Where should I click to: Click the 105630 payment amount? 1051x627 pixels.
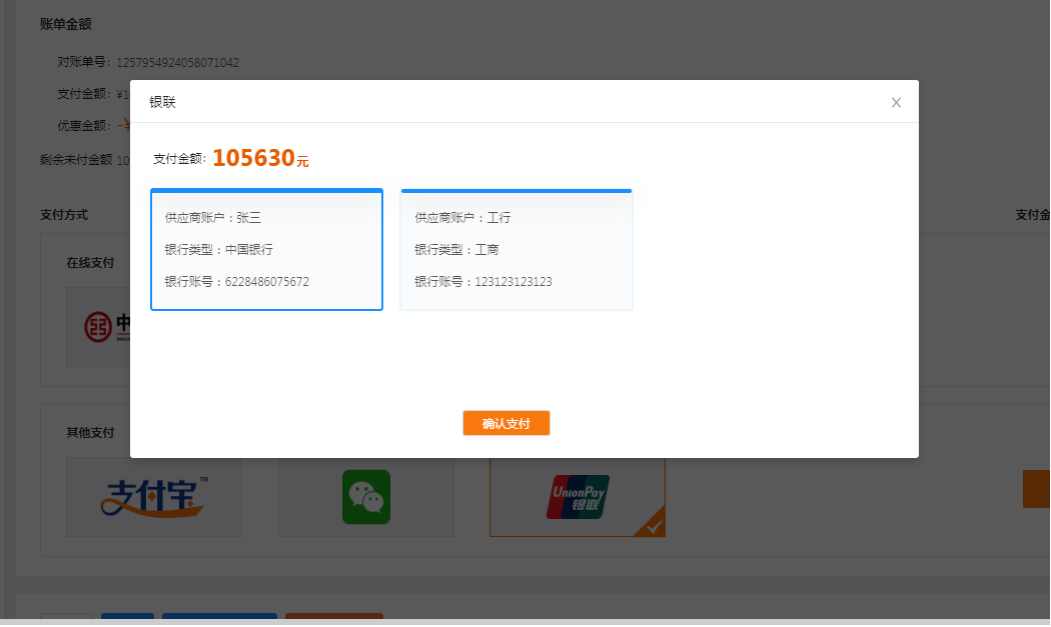click(x=253, y=158)
